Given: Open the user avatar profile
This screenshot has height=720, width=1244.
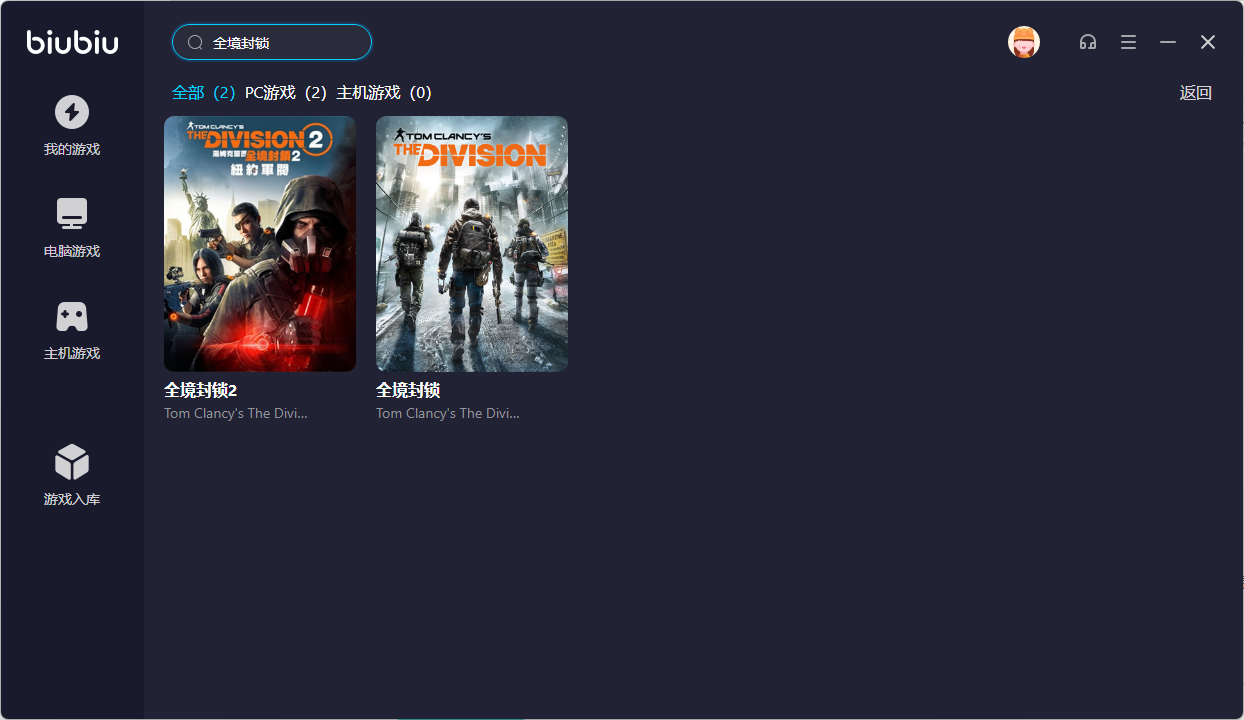Looking at the screenshot, I should tap(1023, 42).
